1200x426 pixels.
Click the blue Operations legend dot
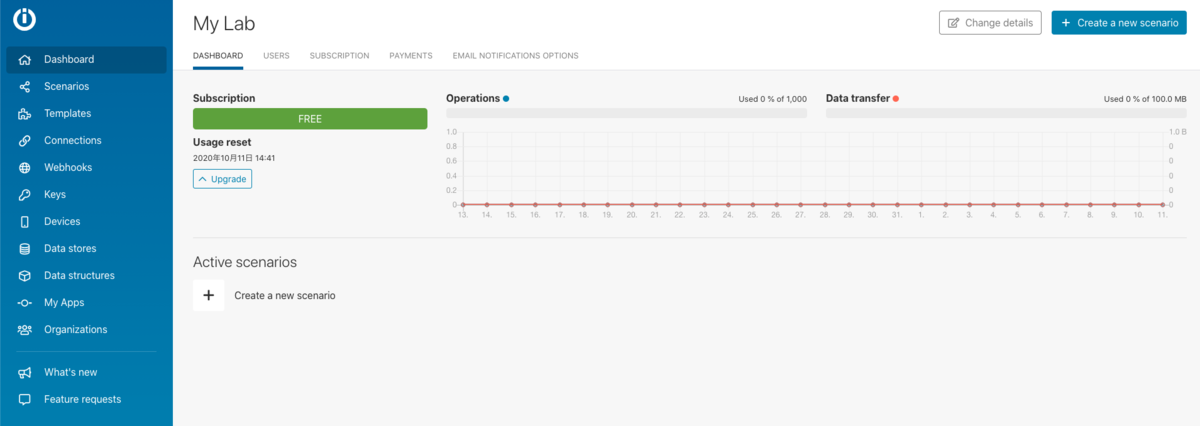pos(506,98)
